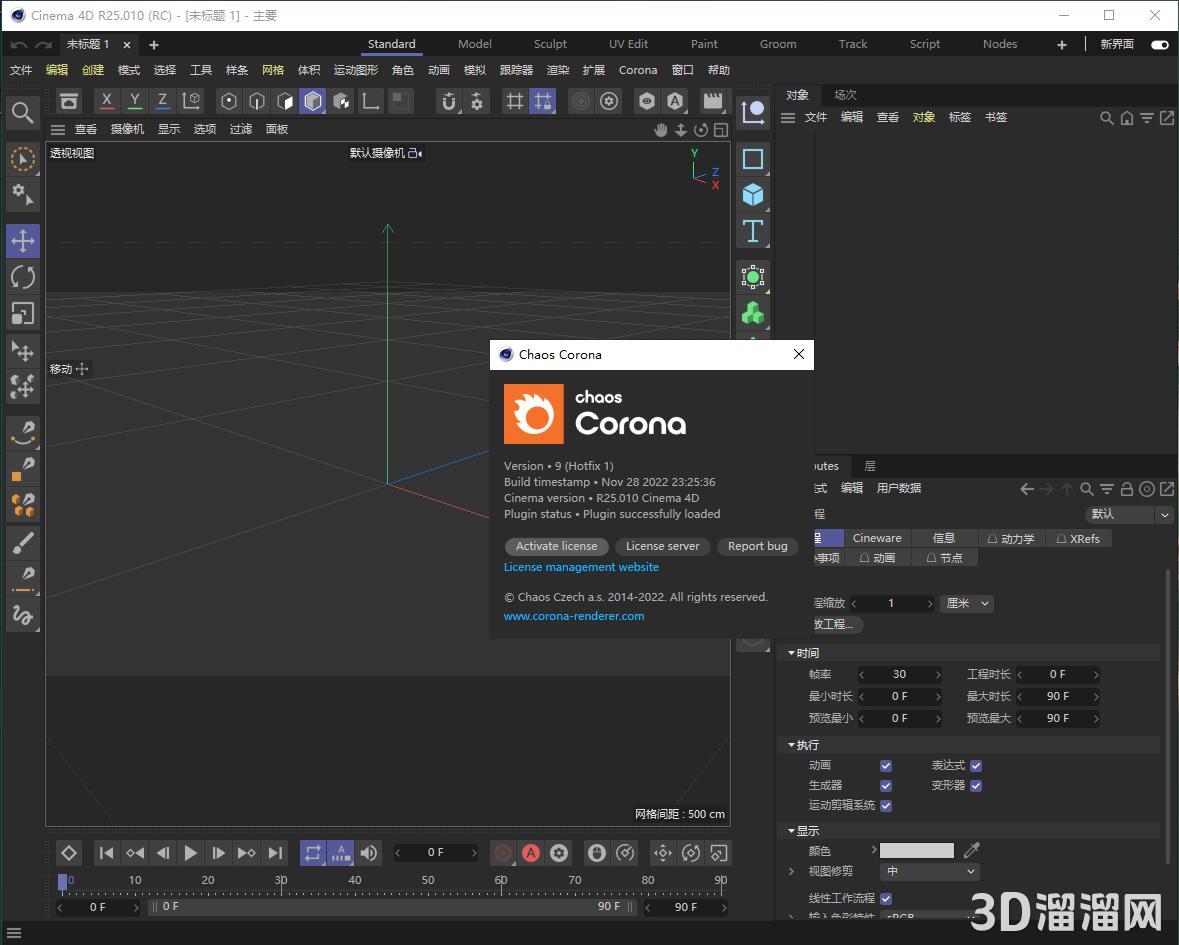Click the Text tool icon beside the viewport
Image resolution: width=1179 pixels, height=945 pixels.
point(753,231)
